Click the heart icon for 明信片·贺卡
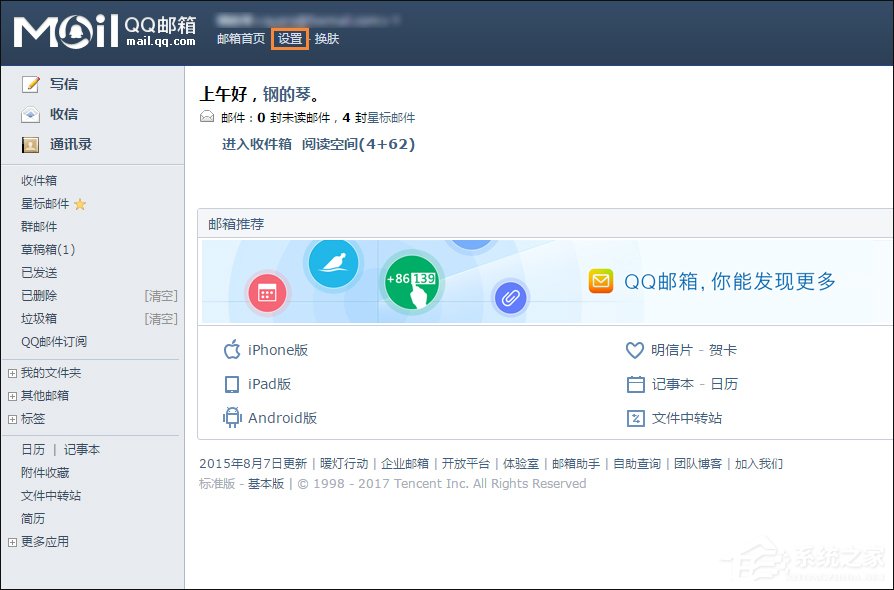This screenshot has width=894, height=590. (635, 350)
